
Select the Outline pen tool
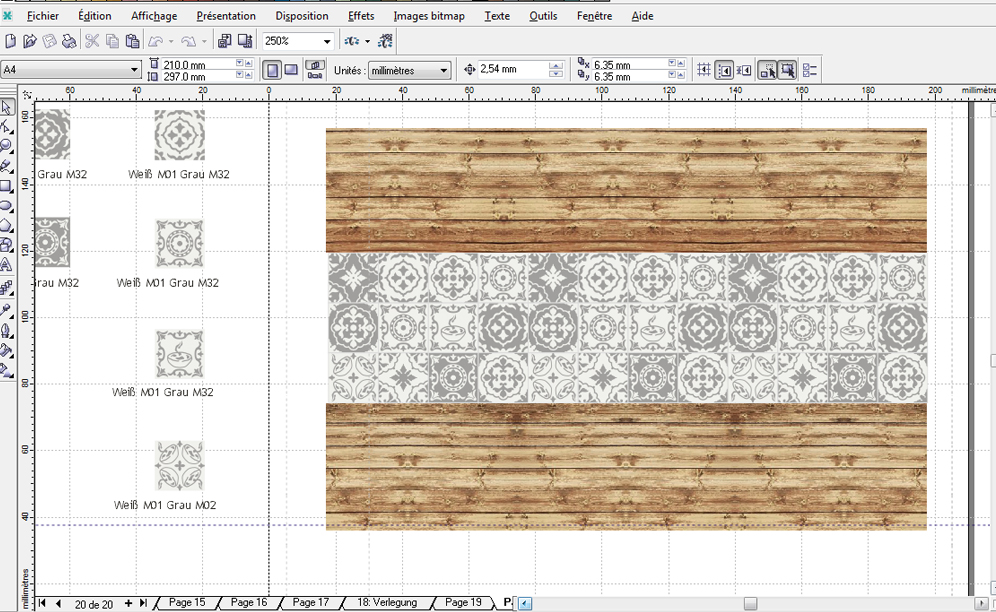click(x=6, y=330)
